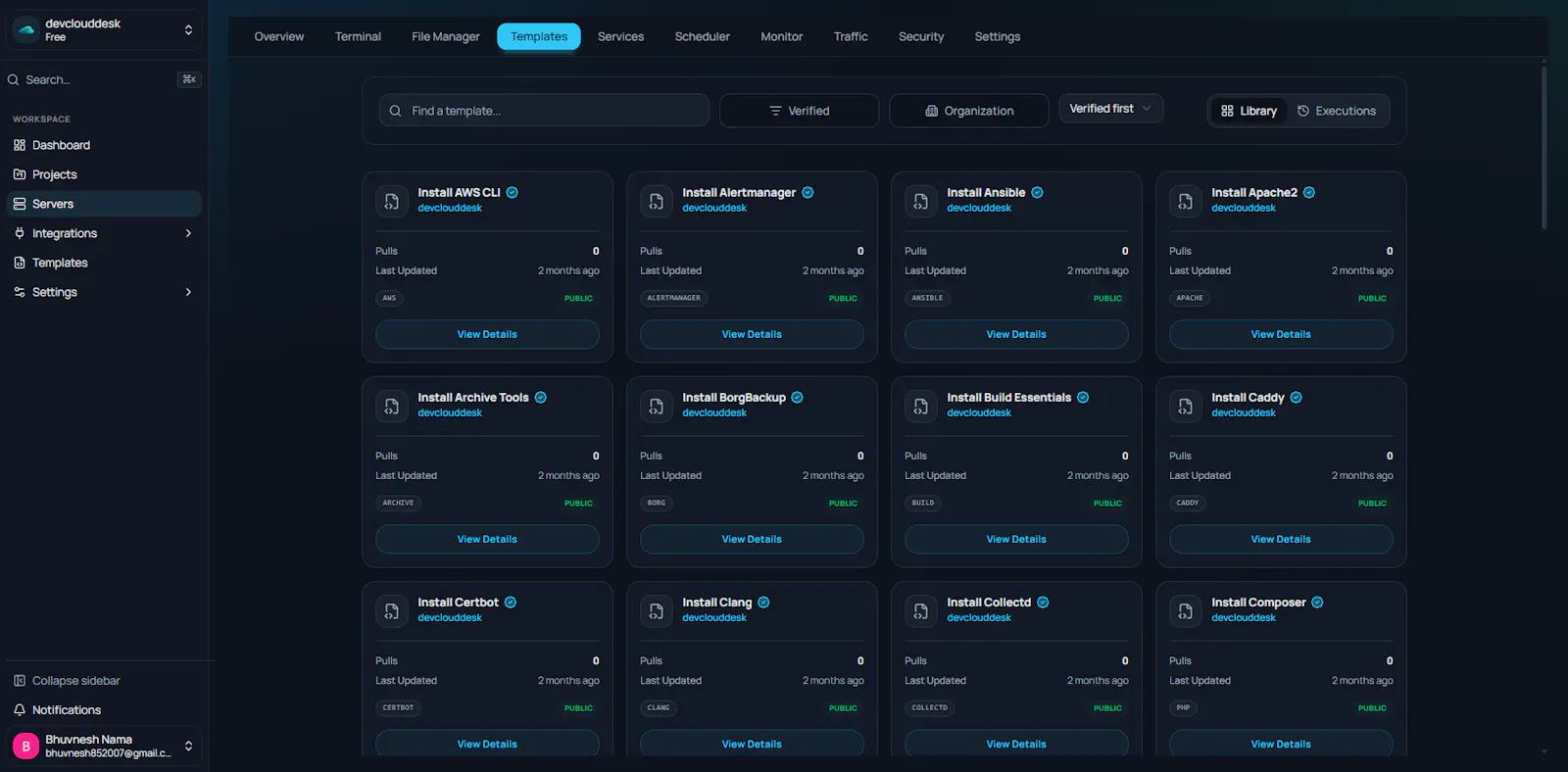1568x772 pixels.
Task: Click the Install Apache2 template icon
Action: point(1186,201)
